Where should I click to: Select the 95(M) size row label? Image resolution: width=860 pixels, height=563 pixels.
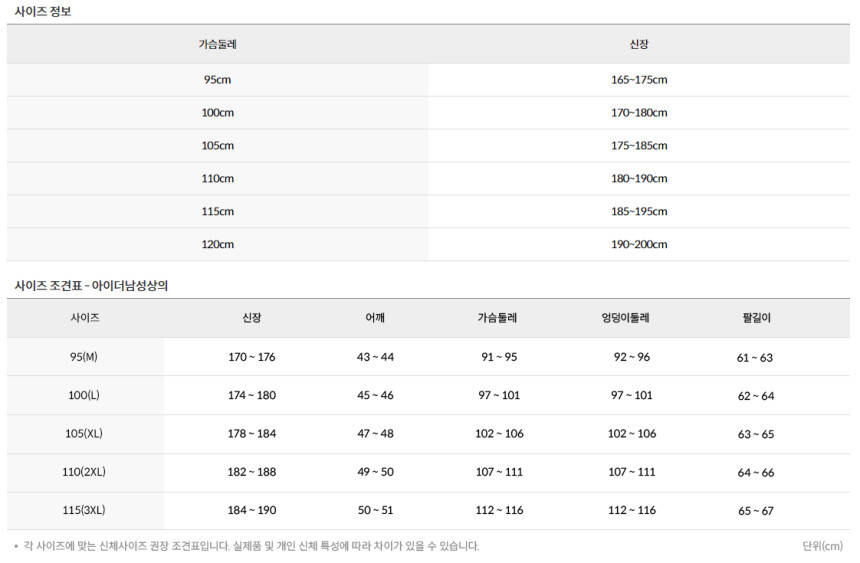tap(84, 357)
